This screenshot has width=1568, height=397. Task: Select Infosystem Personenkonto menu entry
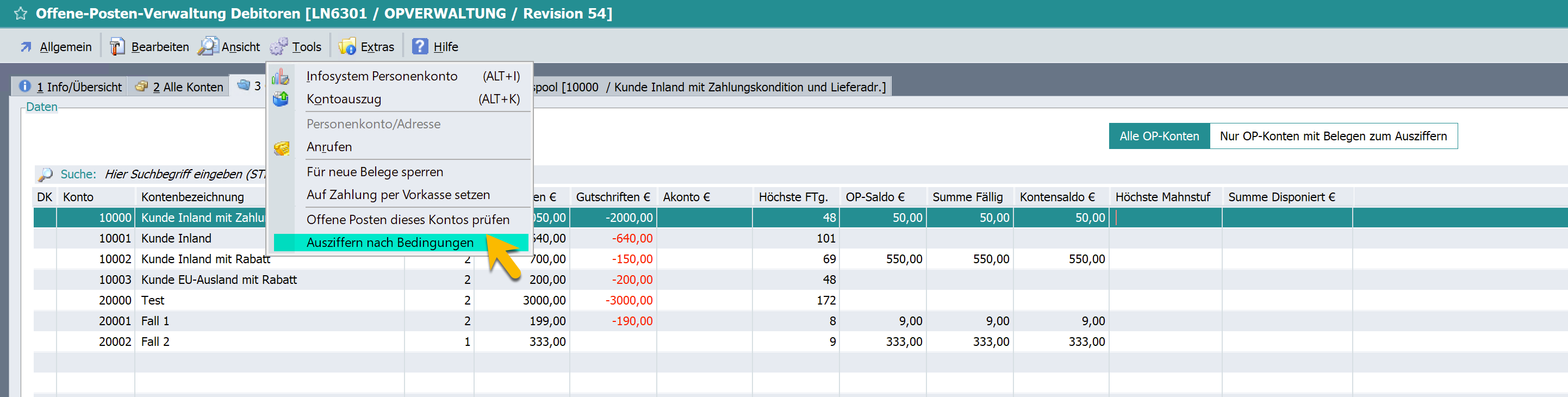pyautogui.click(x=382, y=76)
